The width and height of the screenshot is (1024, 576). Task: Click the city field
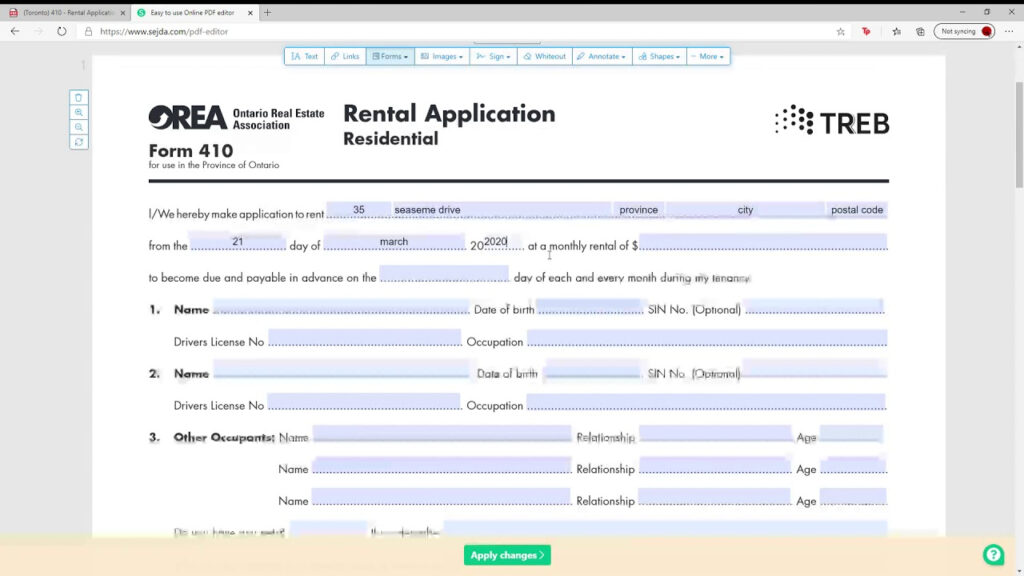745,210
